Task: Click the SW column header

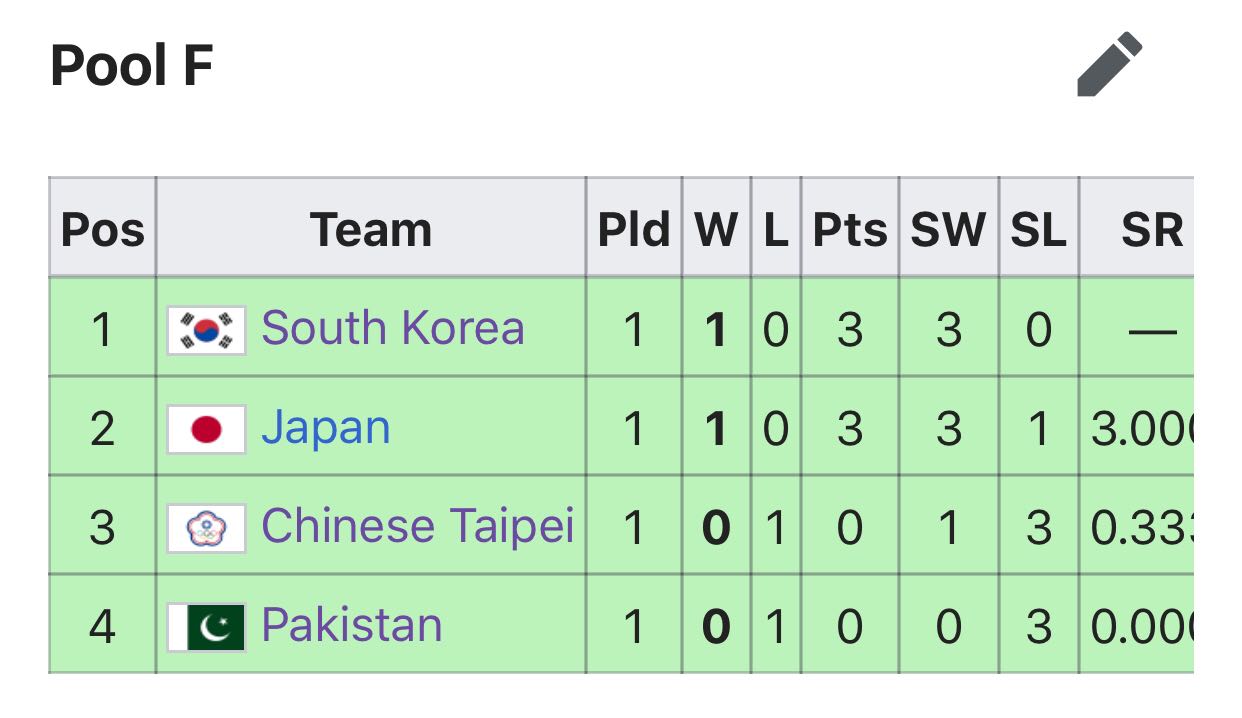Action: tap(948, 229)
